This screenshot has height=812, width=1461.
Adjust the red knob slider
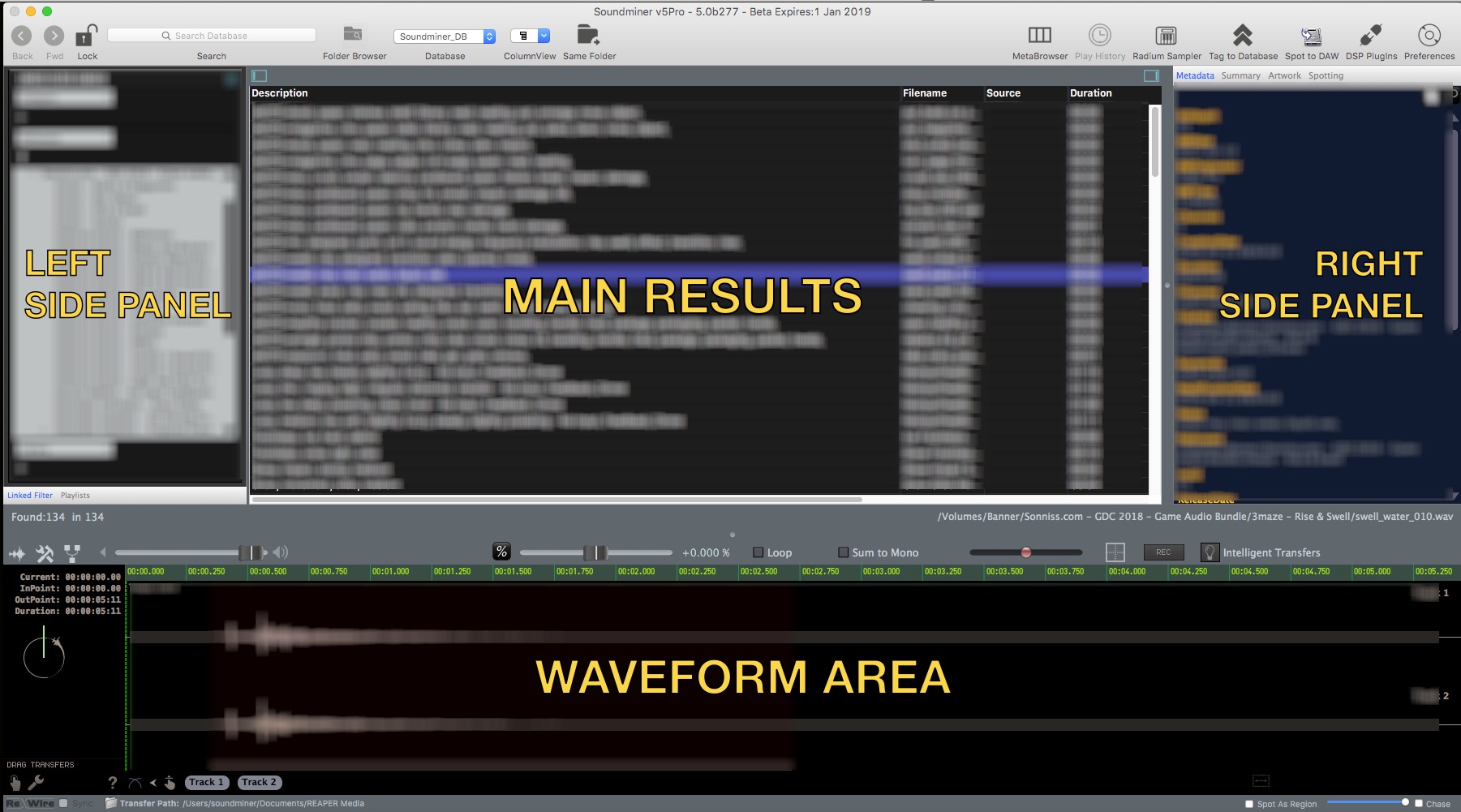tap(1025, 552)
